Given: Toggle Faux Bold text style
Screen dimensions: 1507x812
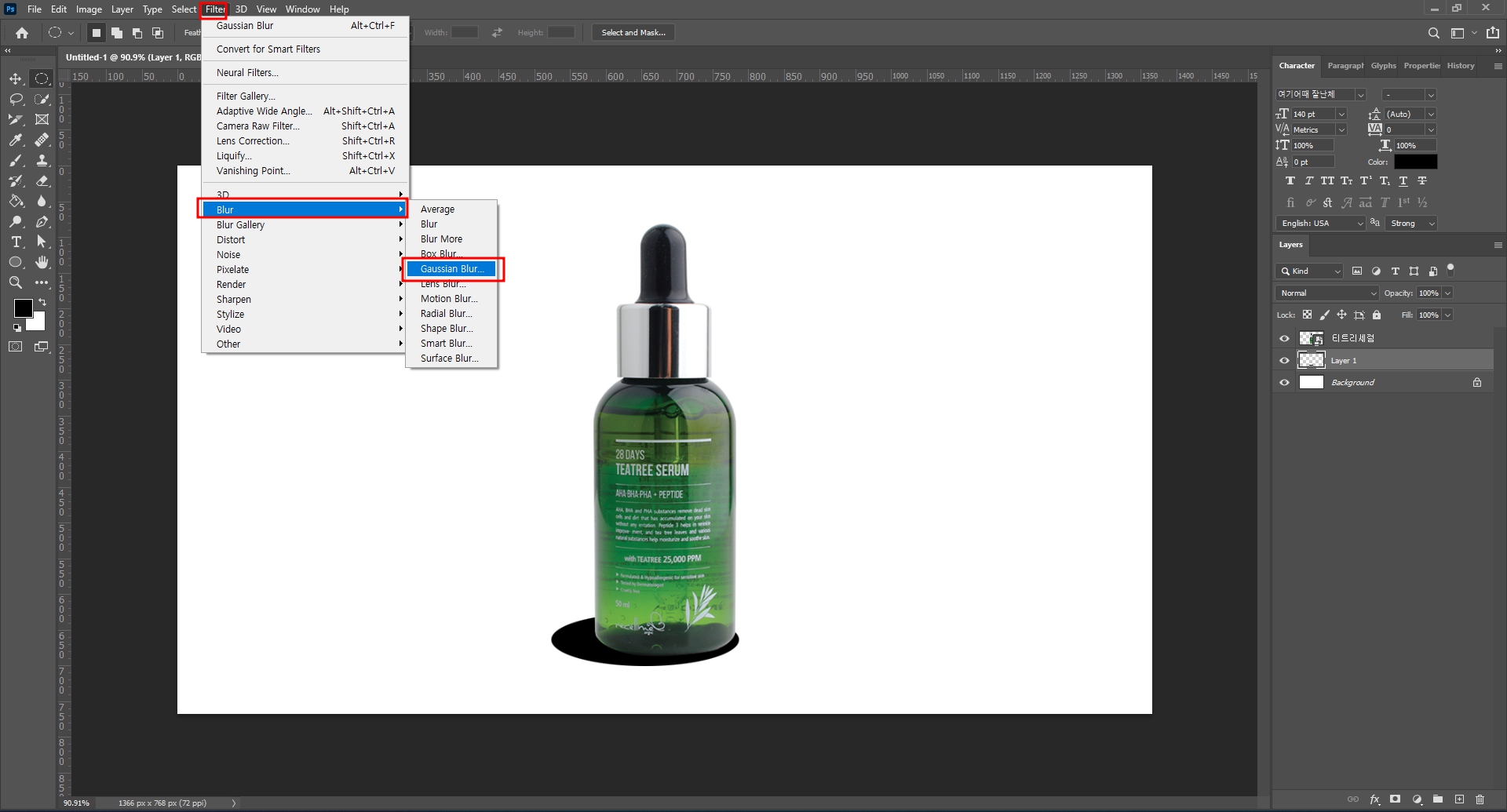Looking at the screenshot, I should coord(1290,180).
